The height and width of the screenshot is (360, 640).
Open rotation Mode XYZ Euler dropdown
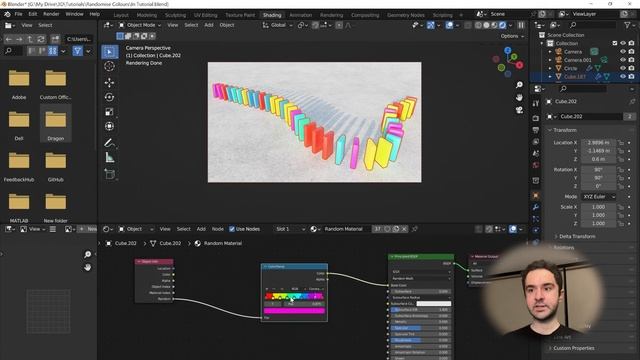[598, 197]
